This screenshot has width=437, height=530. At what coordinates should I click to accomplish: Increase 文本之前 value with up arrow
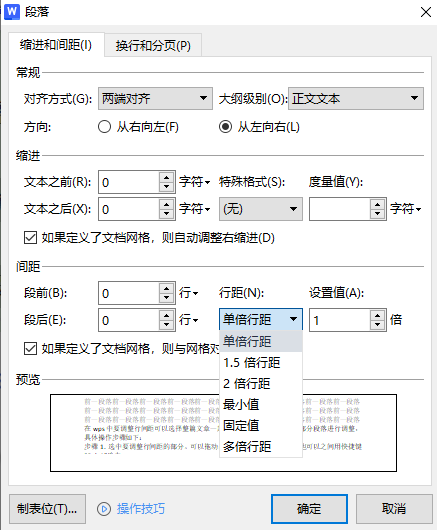(x=167, y=177)
